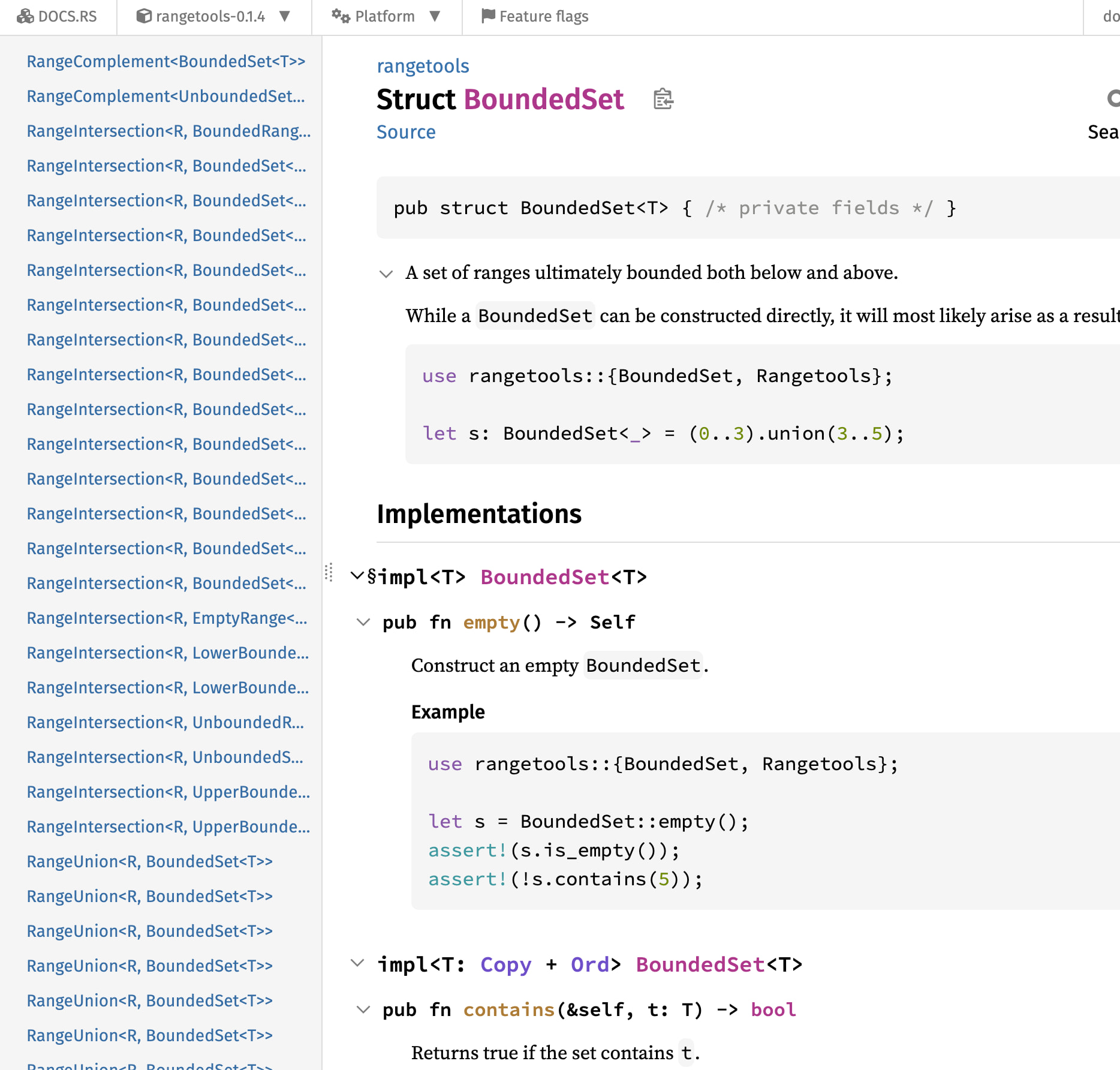Select a RangeUnion<R, BoundedSet<T>> sidebar entry
Screen dimensions: 1120x1070
pyautogui.click(x=149, y=861)
